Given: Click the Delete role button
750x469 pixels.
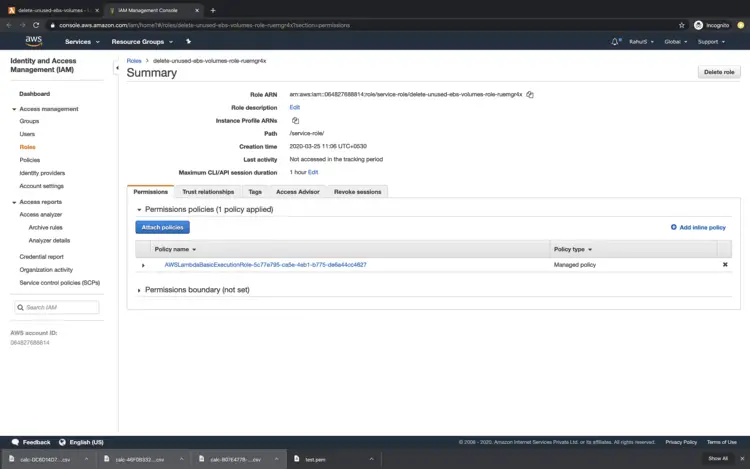Looking at the screenshot, I should tap(719, 72).
